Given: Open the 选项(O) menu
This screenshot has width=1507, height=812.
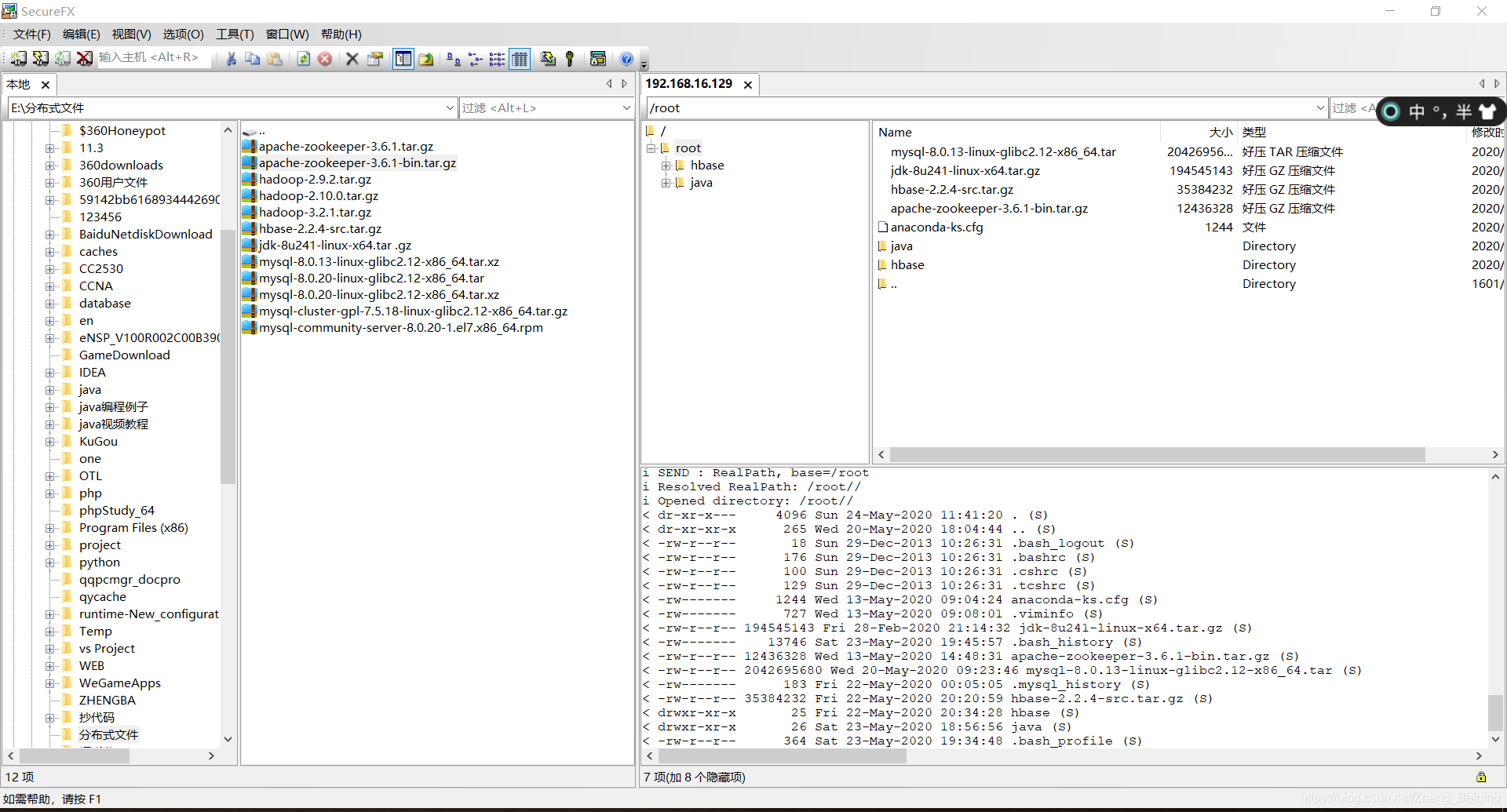Looking at the screenshot, I should (184, 35).
